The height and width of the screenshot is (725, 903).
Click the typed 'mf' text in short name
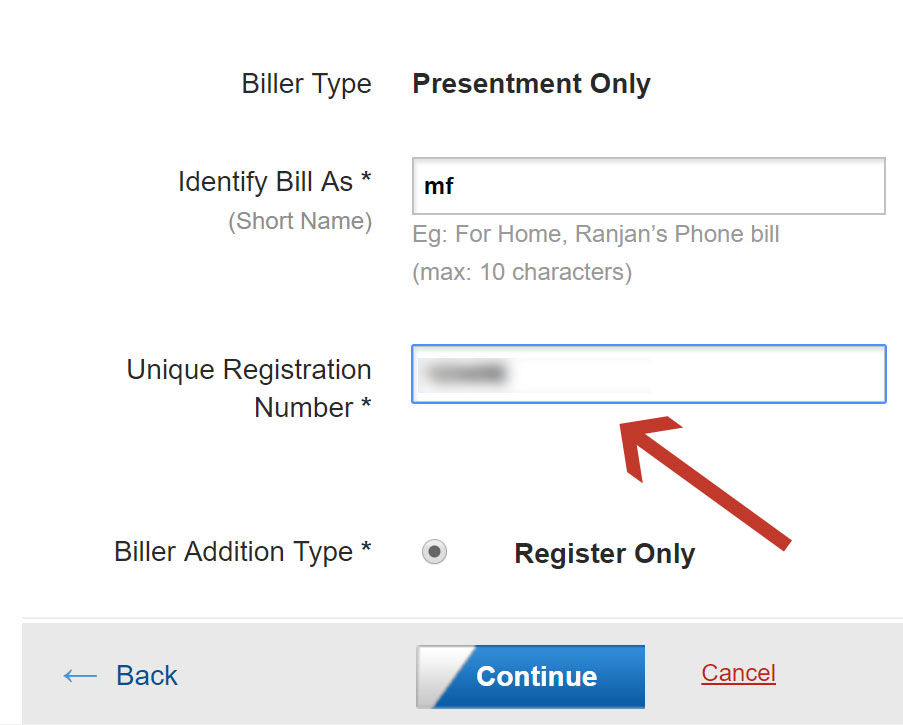(439, 186)
